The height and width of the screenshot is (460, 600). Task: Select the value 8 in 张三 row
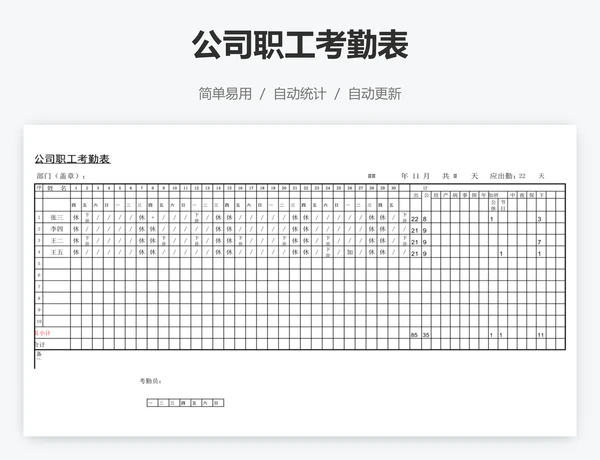tap(425, 219)
